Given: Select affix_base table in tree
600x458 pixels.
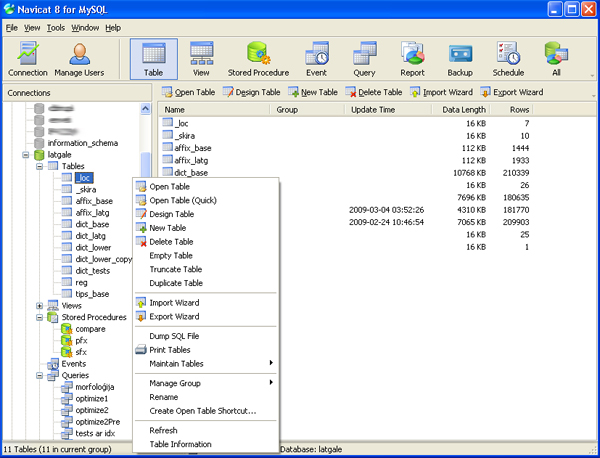Looking at the screenshot, I should [94, 201].
